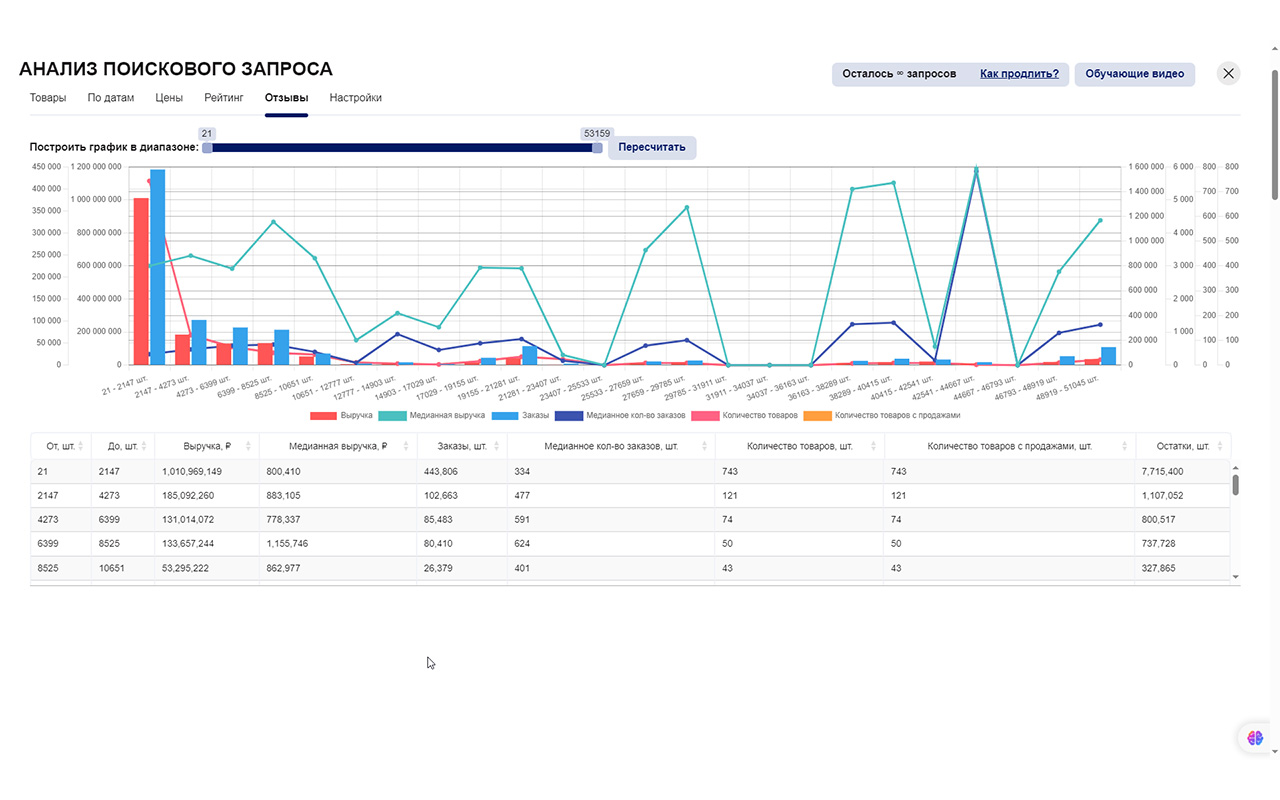Toggle Выручка series in chart legend

click(x=341, y=415)
